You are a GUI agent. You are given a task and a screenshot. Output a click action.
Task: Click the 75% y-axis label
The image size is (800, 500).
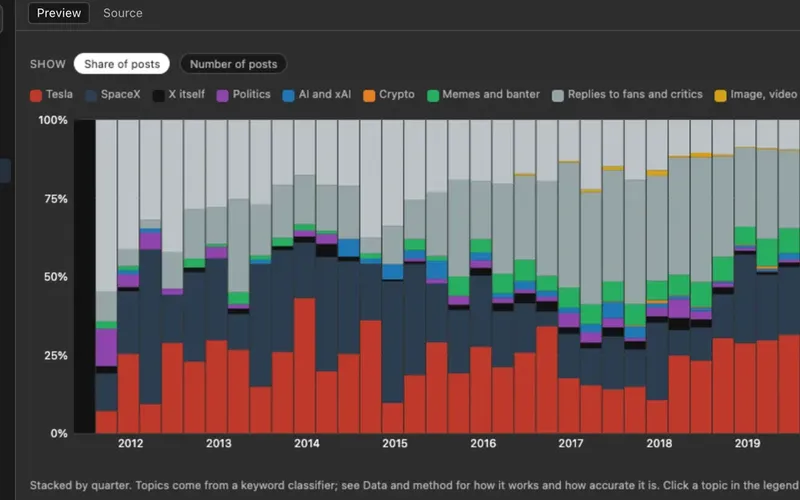[x=56, y=199]
